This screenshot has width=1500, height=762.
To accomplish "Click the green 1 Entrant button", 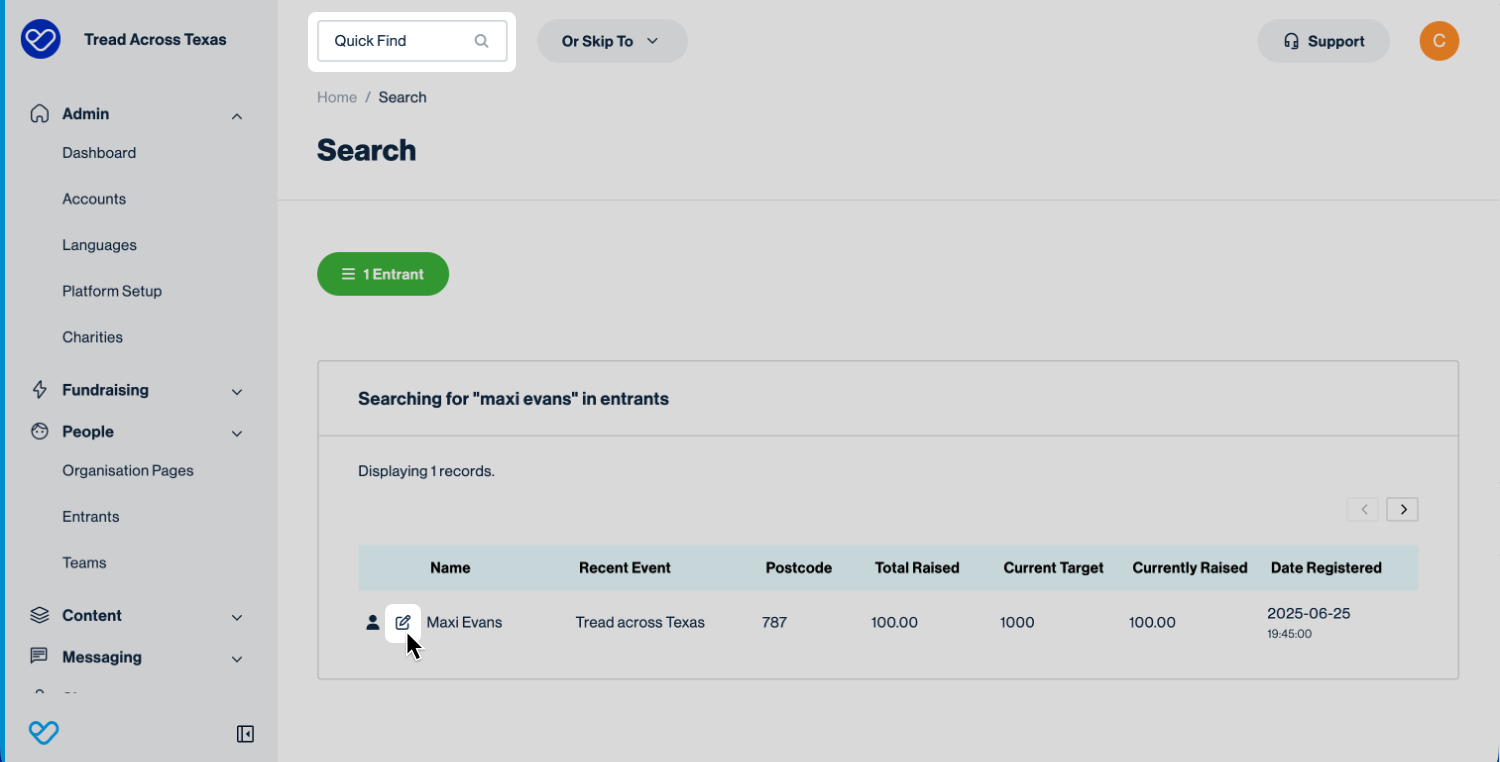I will (x=383, y=274).
